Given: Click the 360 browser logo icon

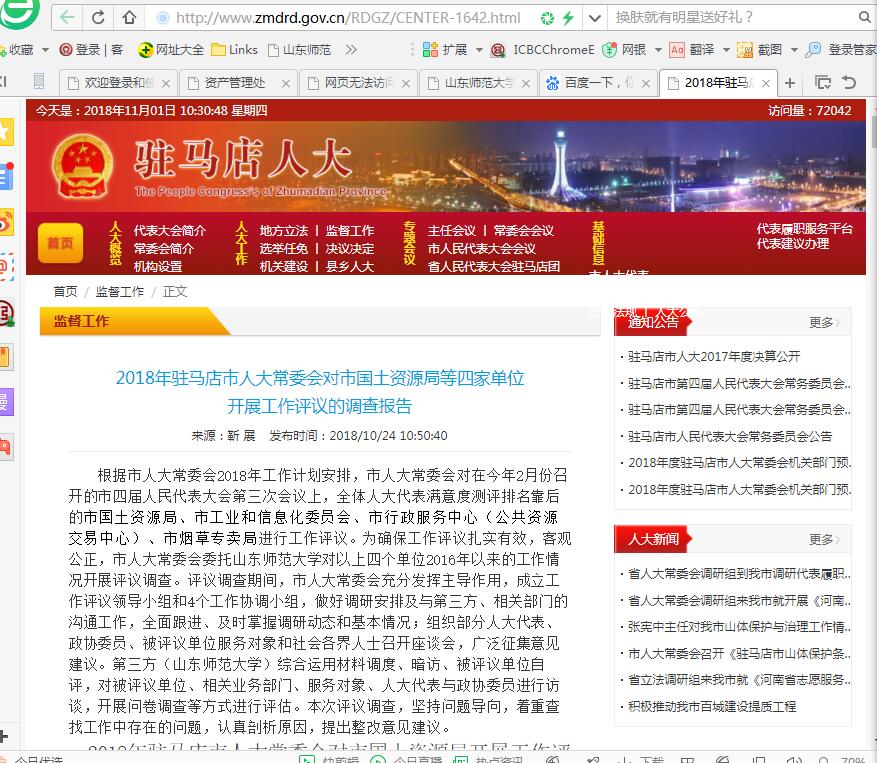Looking at the screenshot, I should coord(20,14).
